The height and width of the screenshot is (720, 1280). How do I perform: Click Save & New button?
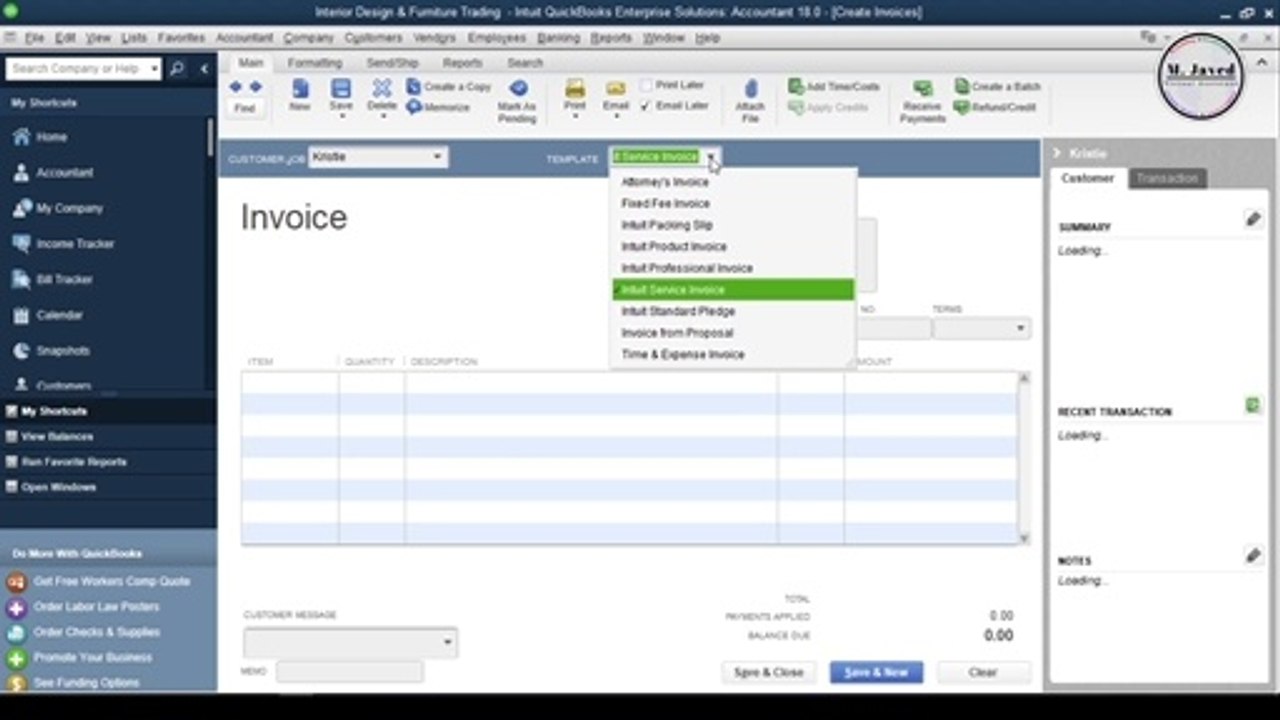876,672
